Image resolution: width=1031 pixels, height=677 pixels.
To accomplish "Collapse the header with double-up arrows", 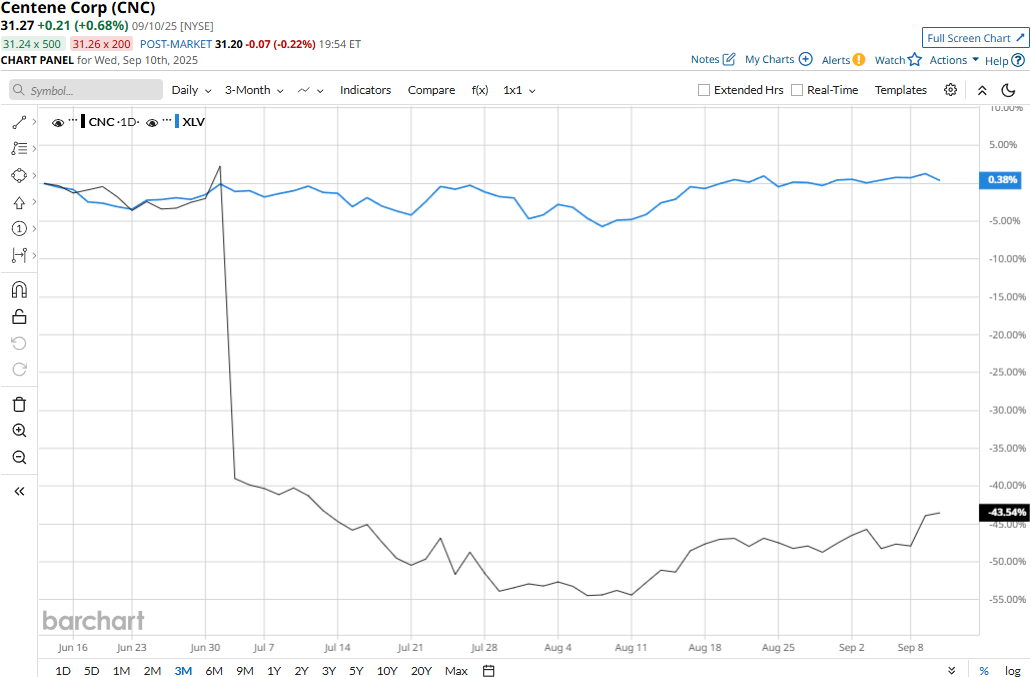I will (982, 90).
